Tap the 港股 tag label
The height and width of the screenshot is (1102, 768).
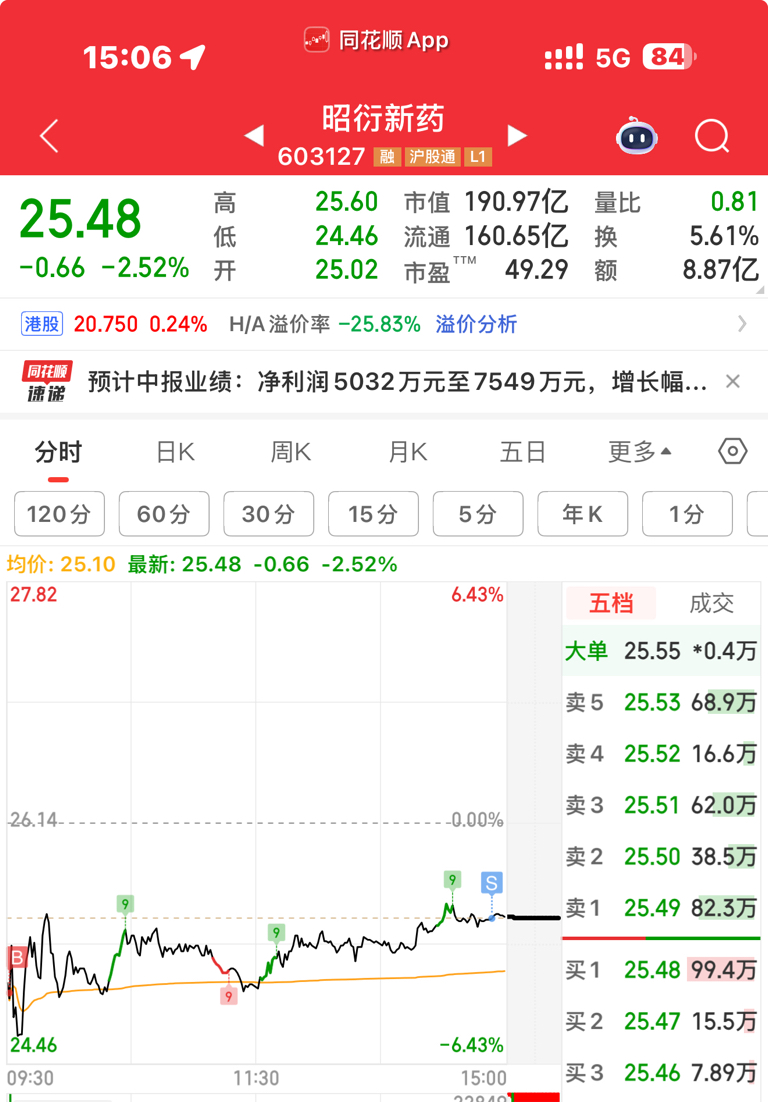42,324
